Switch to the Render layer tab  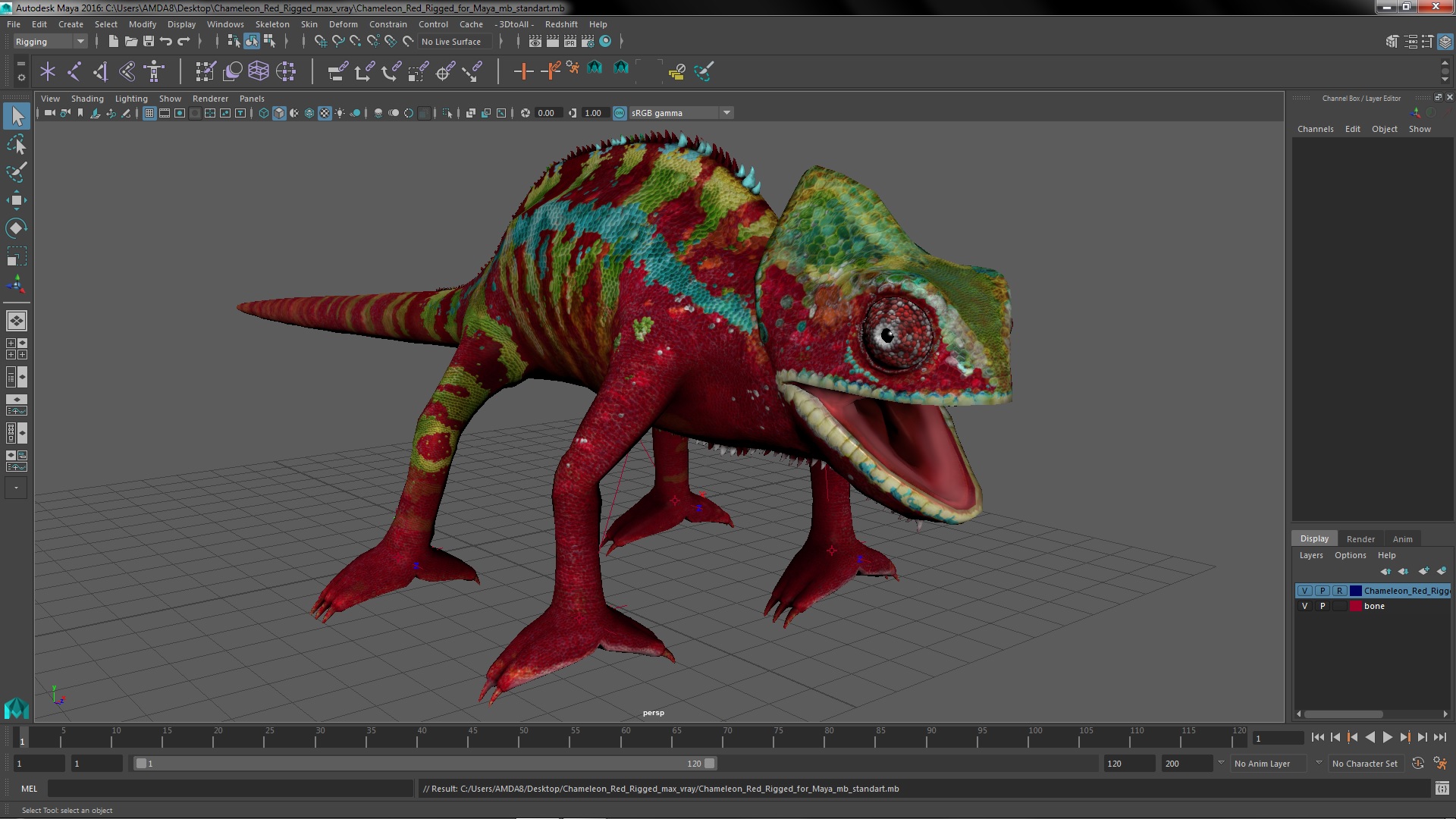1360,539
